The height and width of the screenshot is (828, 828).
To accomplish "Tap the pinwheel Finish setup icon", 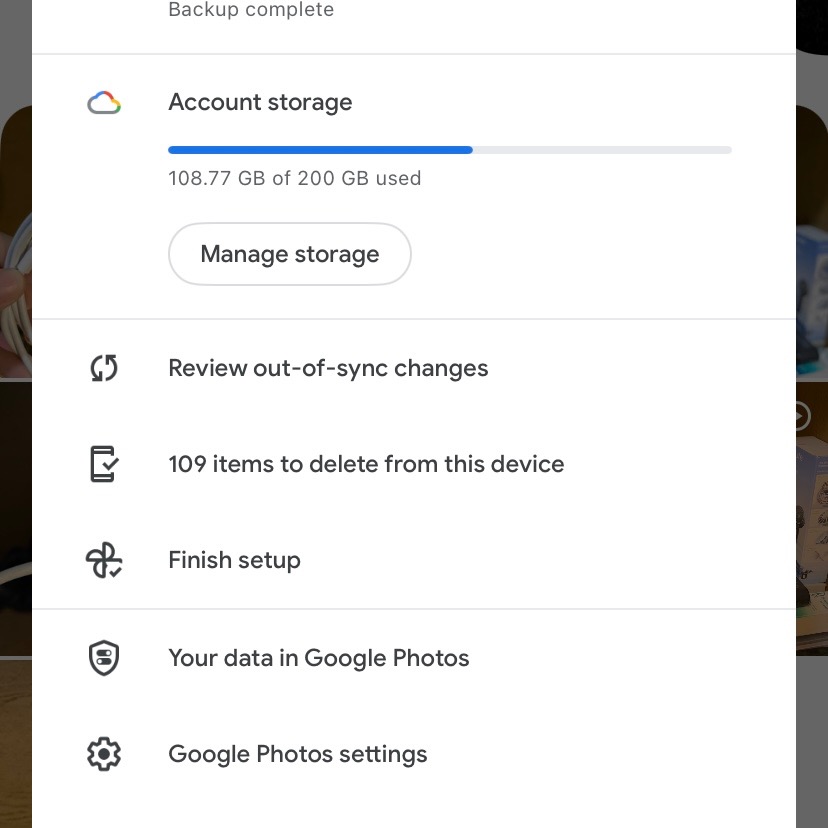I will pyautogui.click(x=104, y=560).
